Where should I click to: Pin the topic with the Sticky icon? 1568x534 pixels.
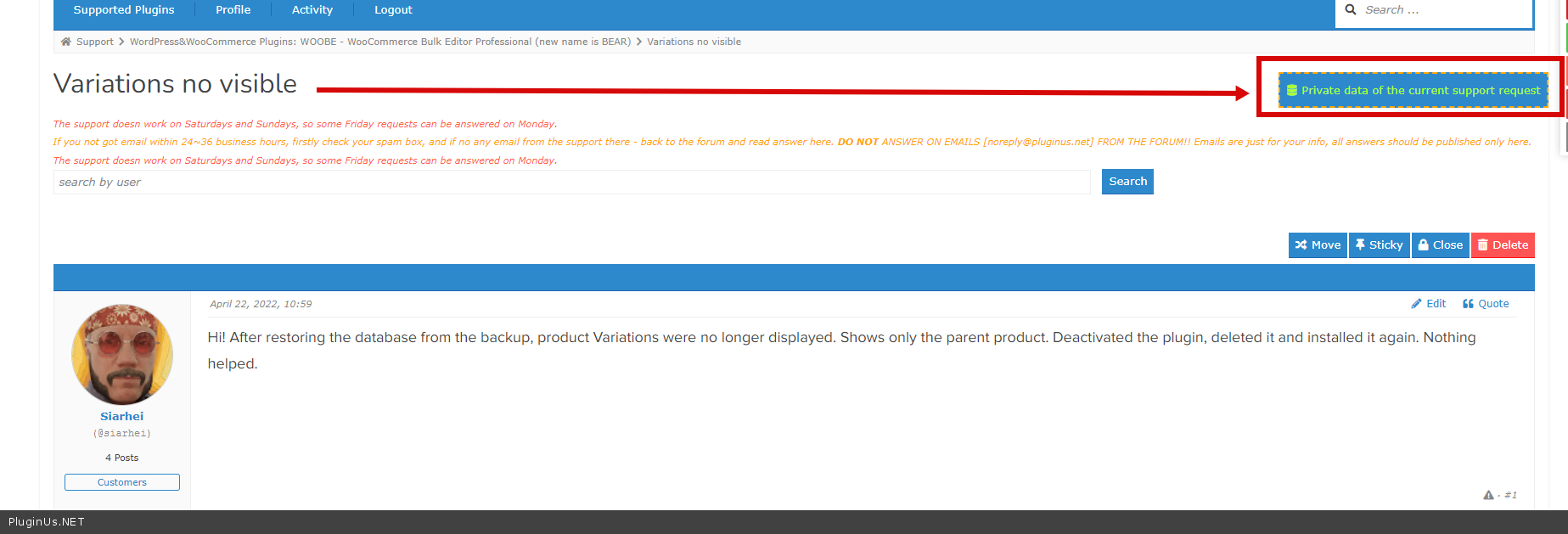pyautogui.click(x=1360, y=245)
